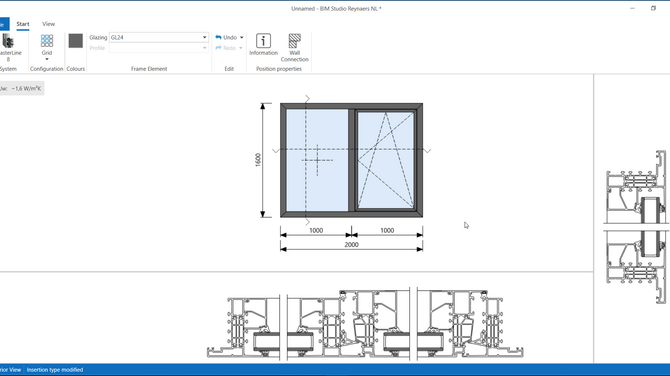Screen dimensions: 670x376
Task: Switch to the View ribbon tab
Action: point(48,24)
